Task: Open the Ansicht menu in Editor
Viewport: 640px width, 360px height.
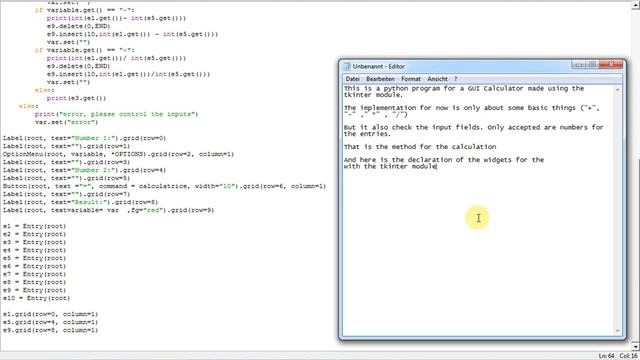Action: [437, 79]
